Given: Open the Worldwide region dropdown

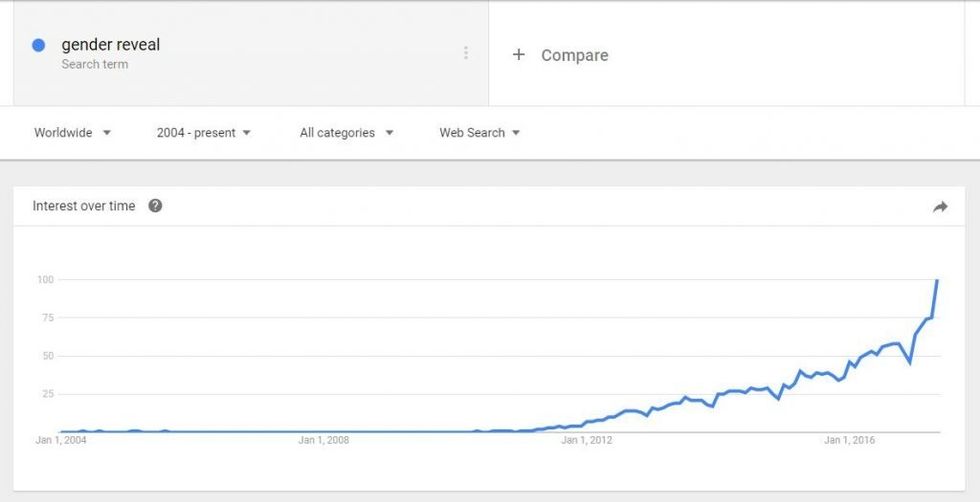Looking at the screenshot, I should tap(72, 133).
